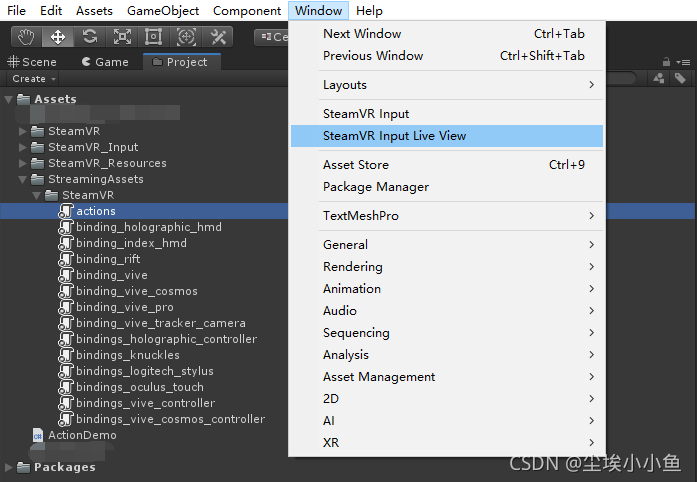Viewport: 697px width, 482px height.
Task: Open the Component menu
Action: (x=247, y=10)
